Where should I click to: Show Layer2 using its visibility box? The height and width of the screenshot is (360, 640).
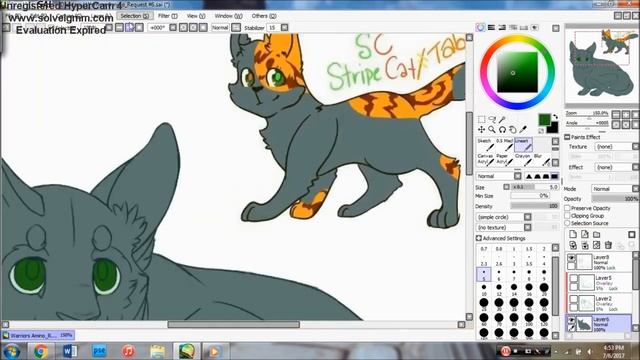click(573, 299)
